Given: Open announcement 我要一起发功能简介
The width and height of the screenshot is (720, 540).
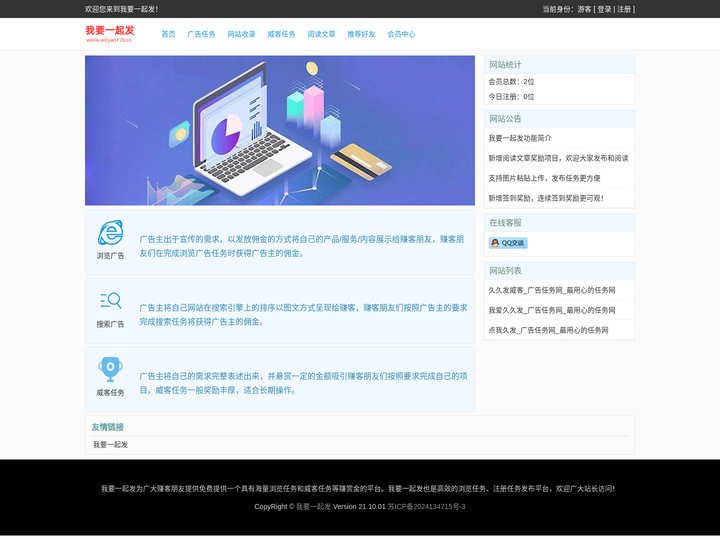Looking at the screenshot, I should tap(520, 138).
